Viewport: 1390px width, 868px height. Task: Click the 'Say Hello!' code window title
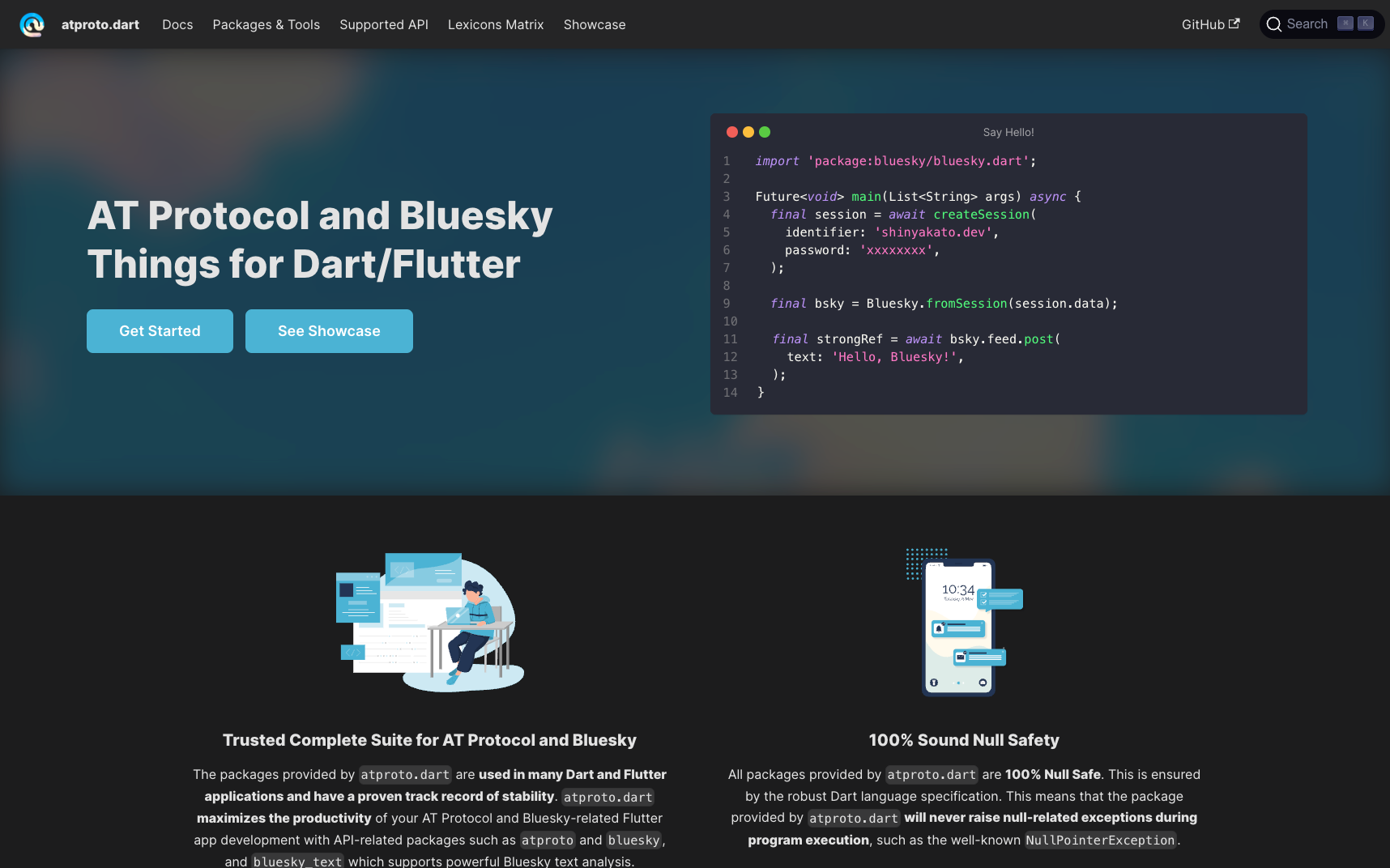click(x=1008, y=132)
